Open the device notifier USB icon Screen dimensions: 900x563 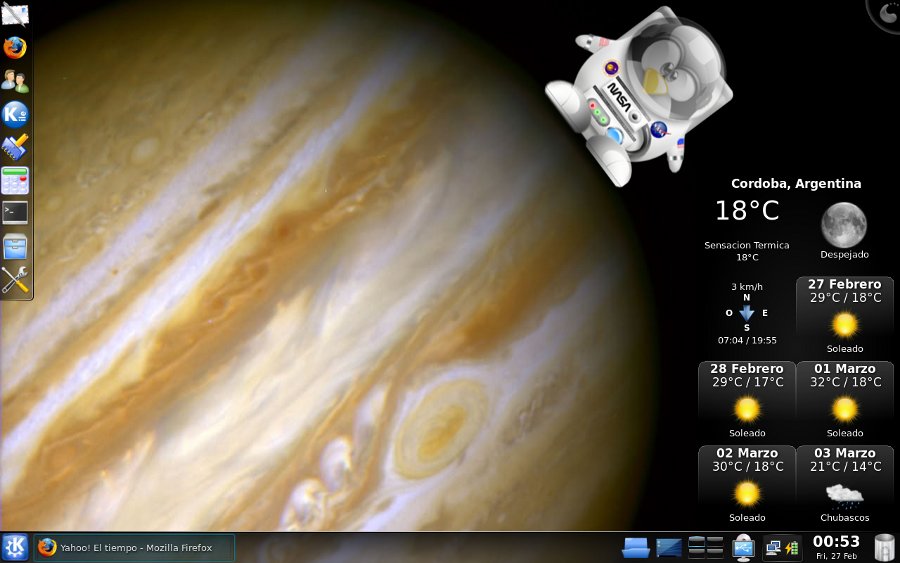[x=743, y=548]
